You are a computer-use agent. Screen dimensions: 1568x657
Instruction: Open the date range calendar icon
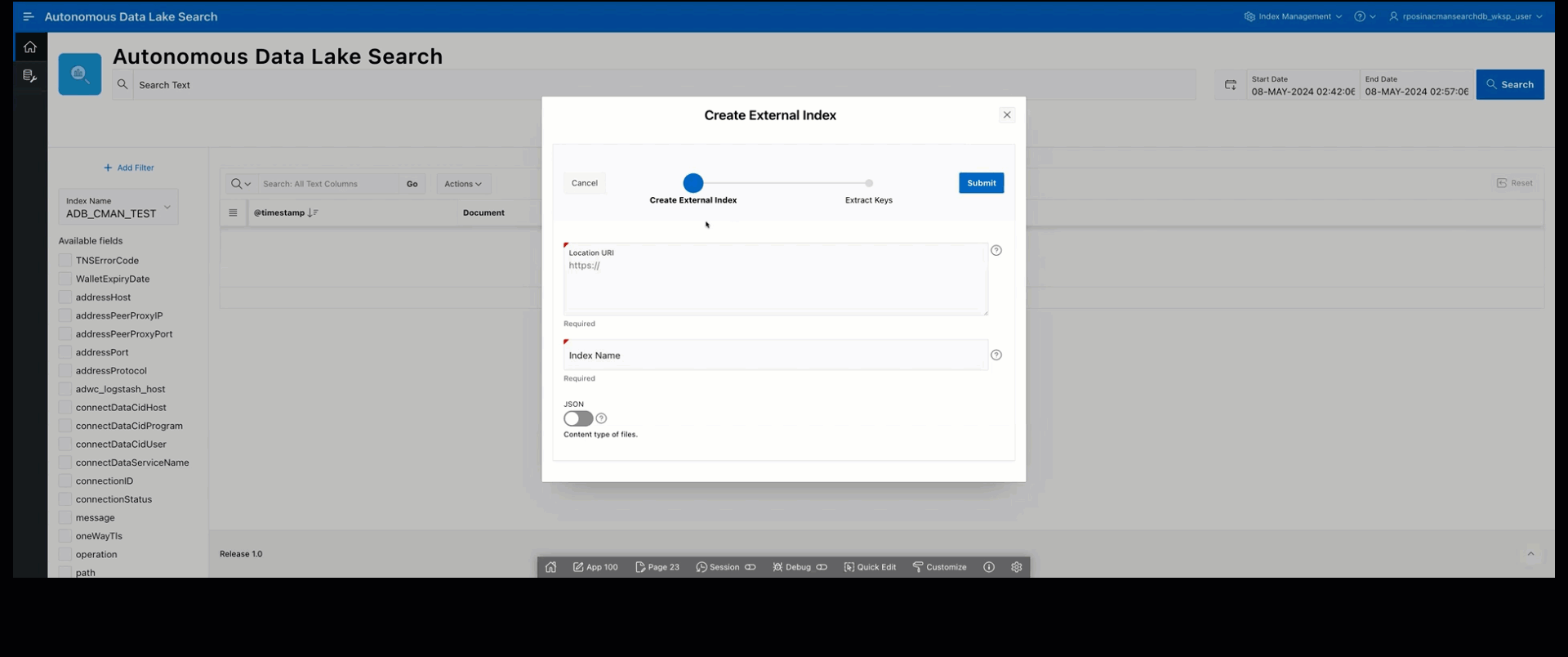1231,85
